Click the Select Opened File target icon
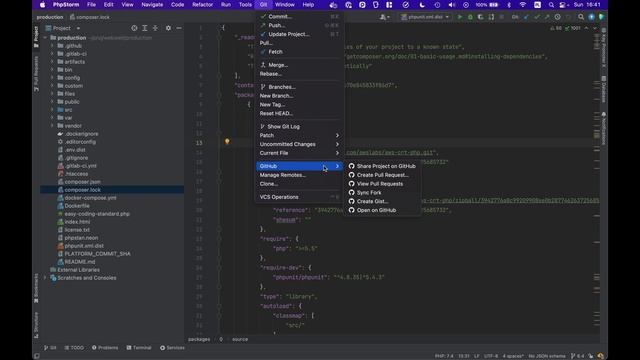 (x=134, y=28)
